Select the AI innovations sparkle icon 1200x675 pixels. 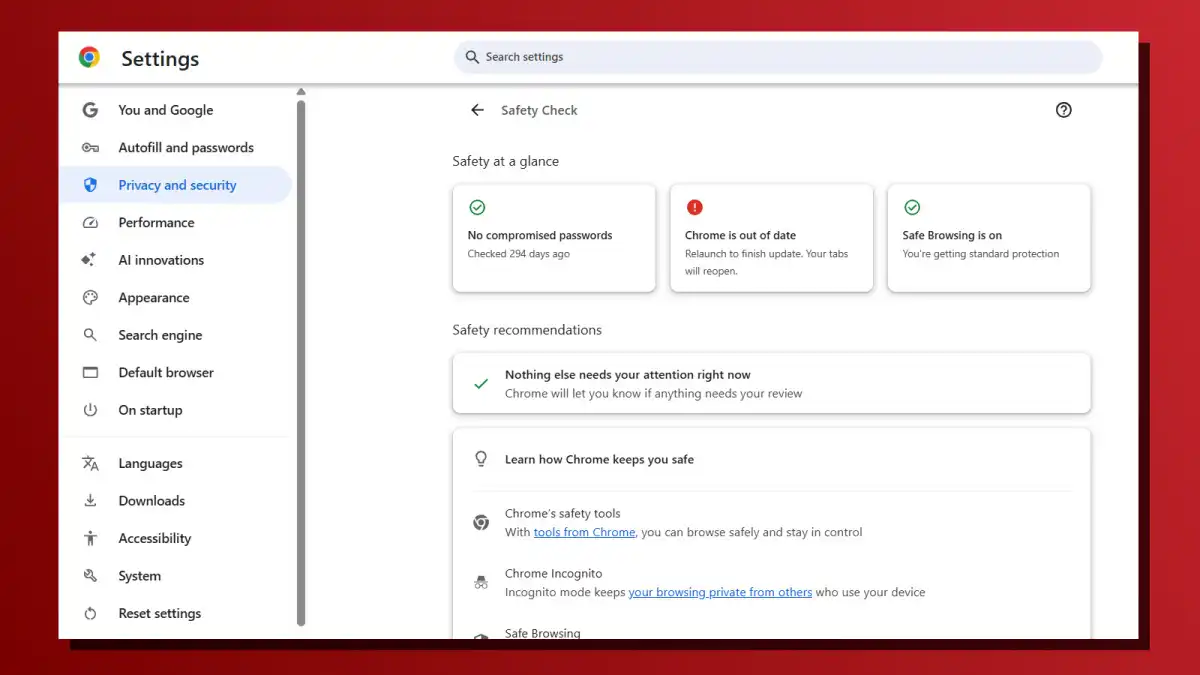(x=90, y=259)
